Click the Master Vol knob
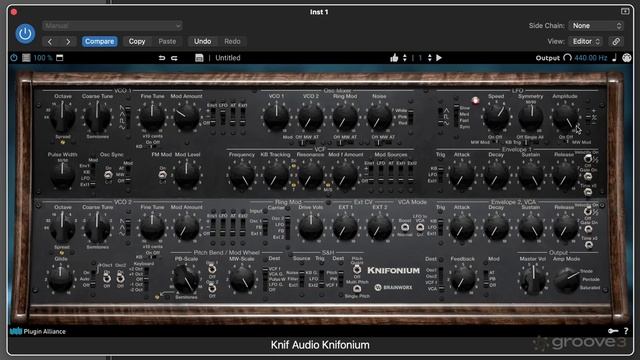 [x=533, y=279]
